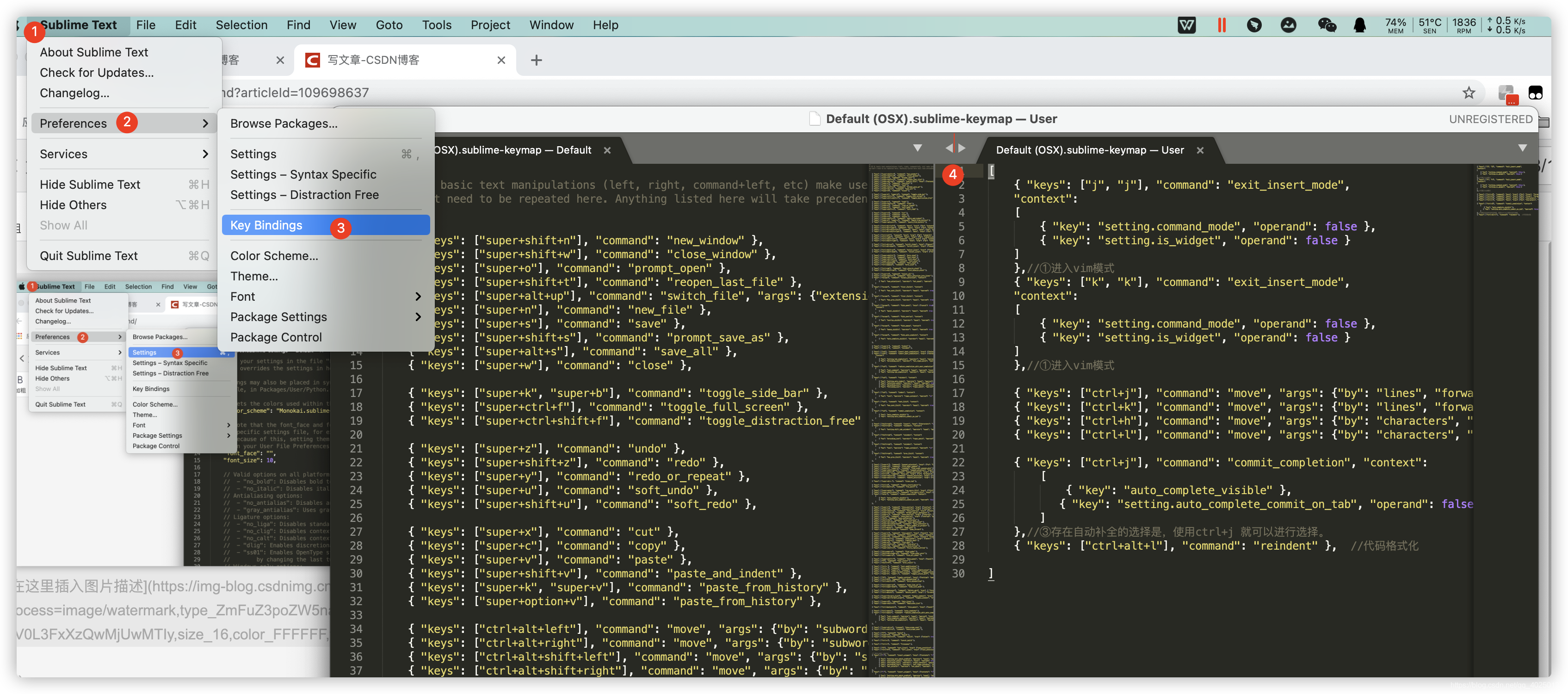Select Key Bindings menu item
Image resolution: width=1568 pixels, height=694 pixels.
[266, 225]
